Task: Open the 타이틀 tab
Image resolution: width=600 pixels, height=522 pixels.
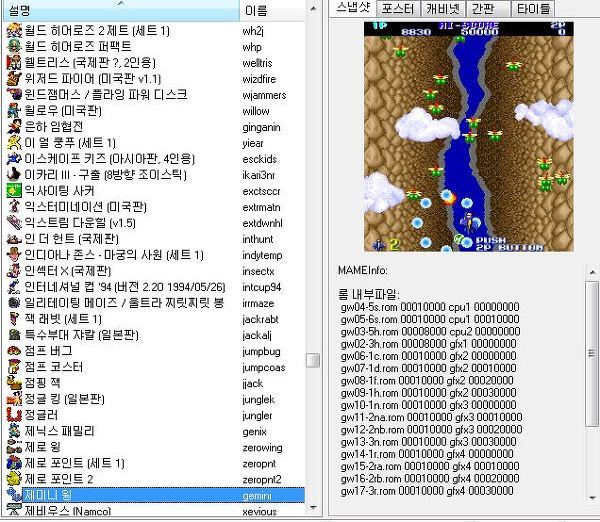Action: [x=533, y=9]
